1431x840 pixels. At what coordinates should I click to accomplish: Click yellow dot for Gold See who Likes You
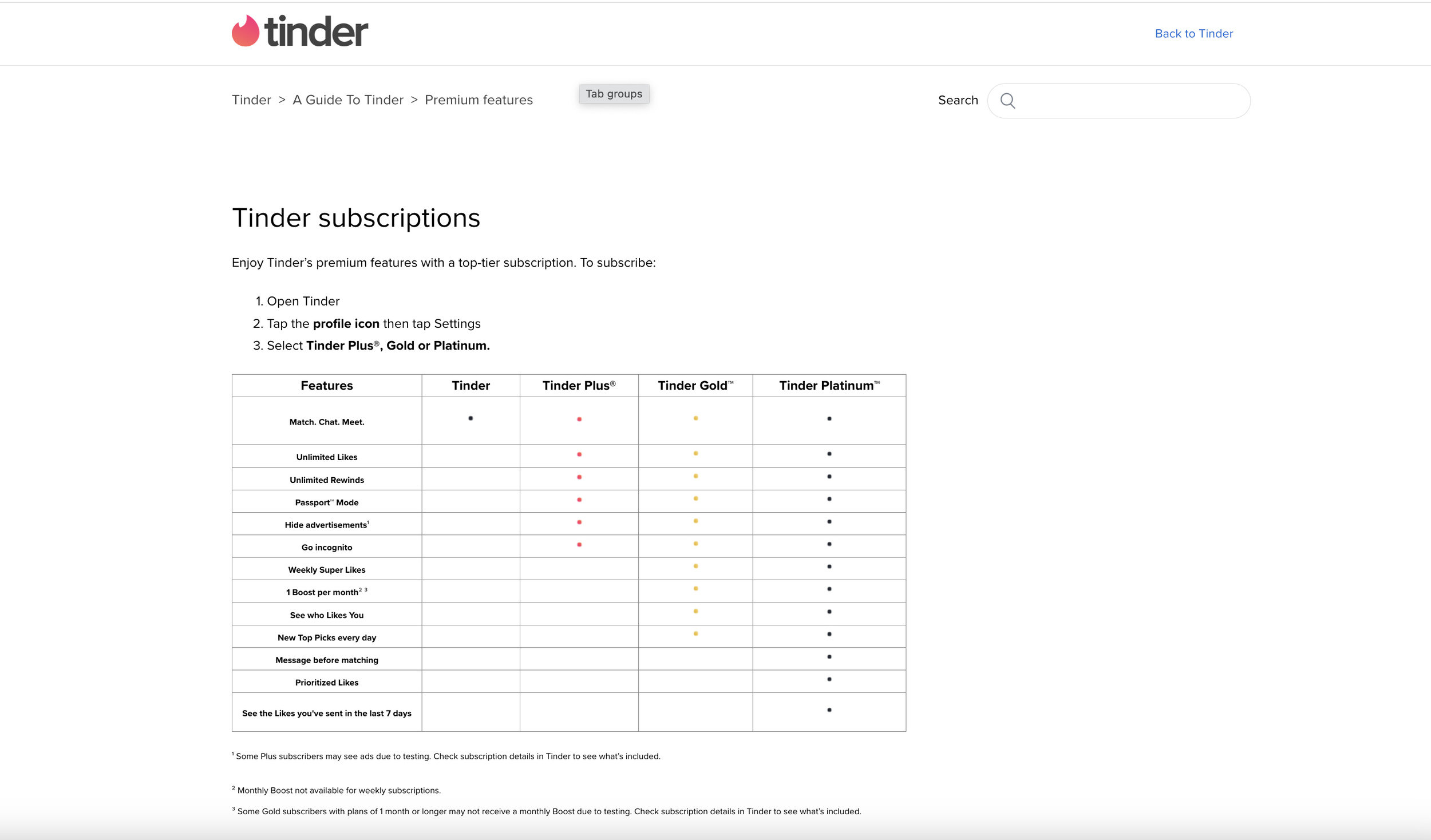pos(695,611)
